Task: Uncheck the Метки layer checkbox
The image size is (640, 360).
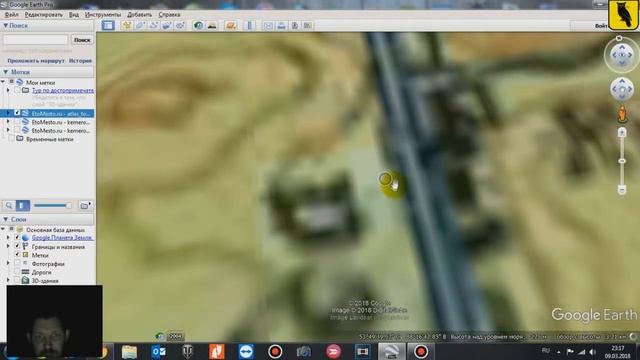Action: click(x=17, y=255)
